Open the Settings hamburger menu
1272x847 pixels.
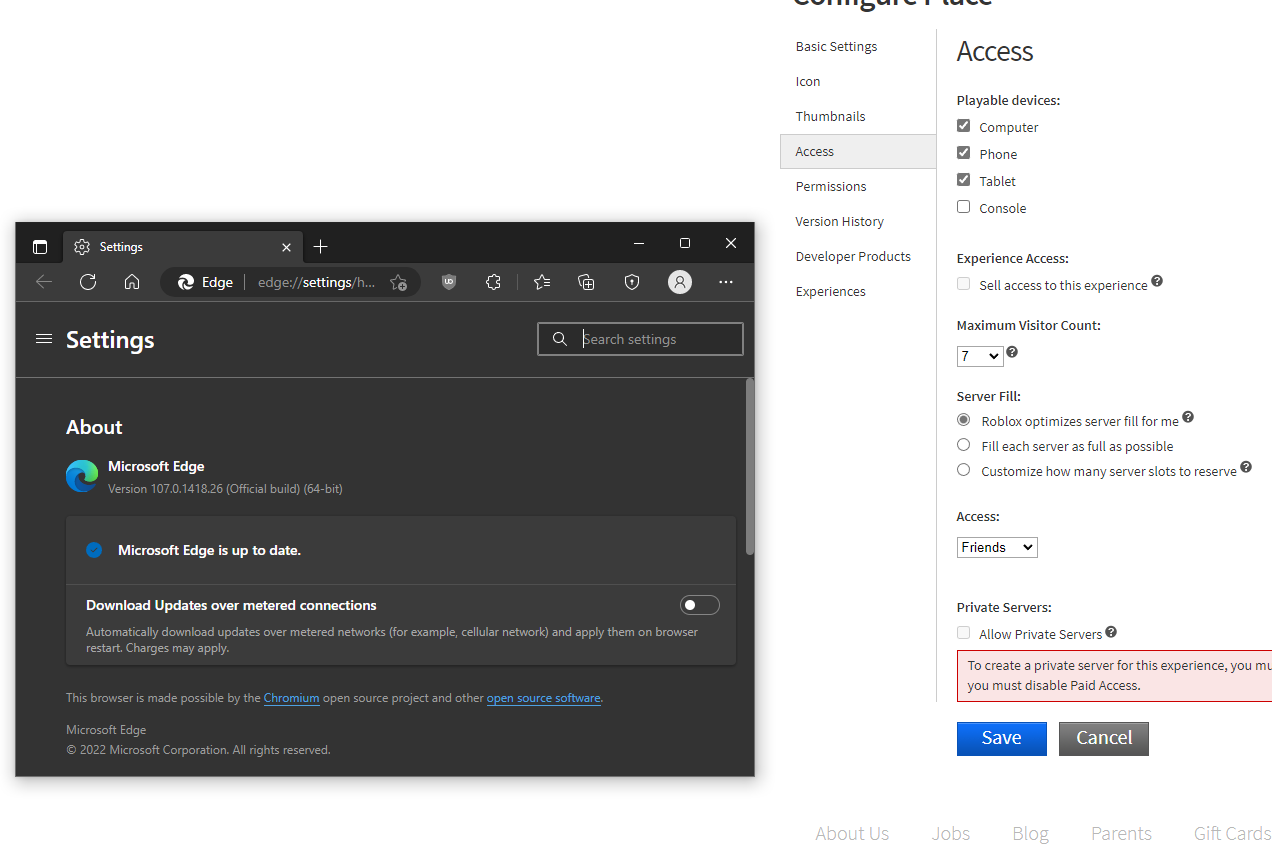43,339
